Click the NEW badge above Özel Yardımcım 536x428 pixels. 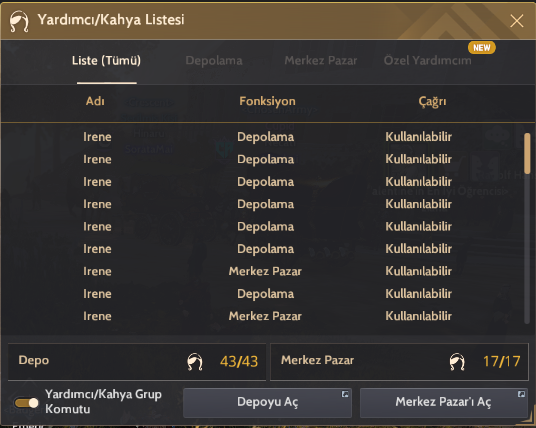[482, 48]
